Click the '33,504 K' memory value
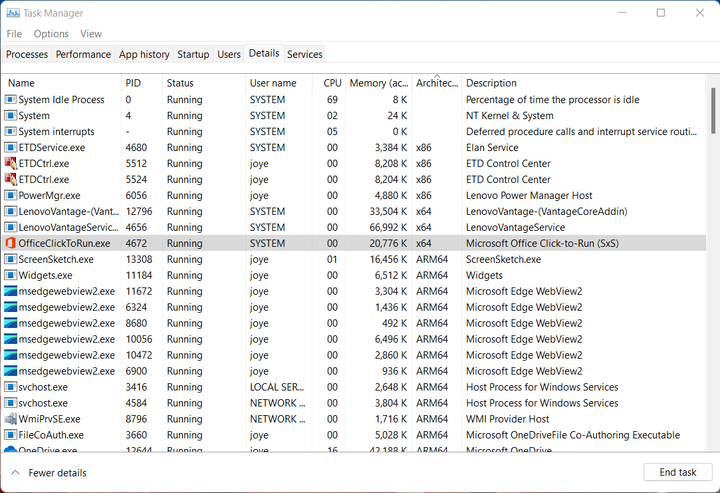720x493 pixels. [x=388, y=212]
